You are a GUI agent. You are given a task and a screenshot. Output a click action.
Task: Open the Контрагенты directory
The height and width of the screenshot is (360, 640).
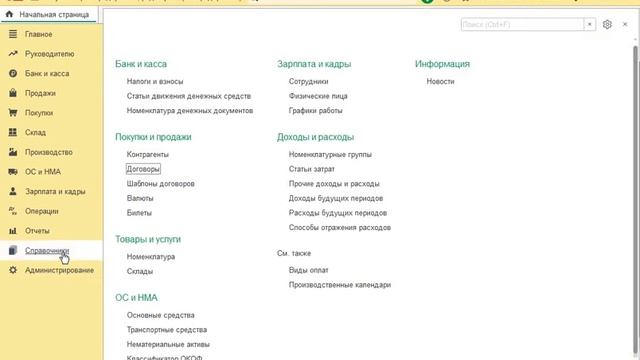(x=148, y=154)
